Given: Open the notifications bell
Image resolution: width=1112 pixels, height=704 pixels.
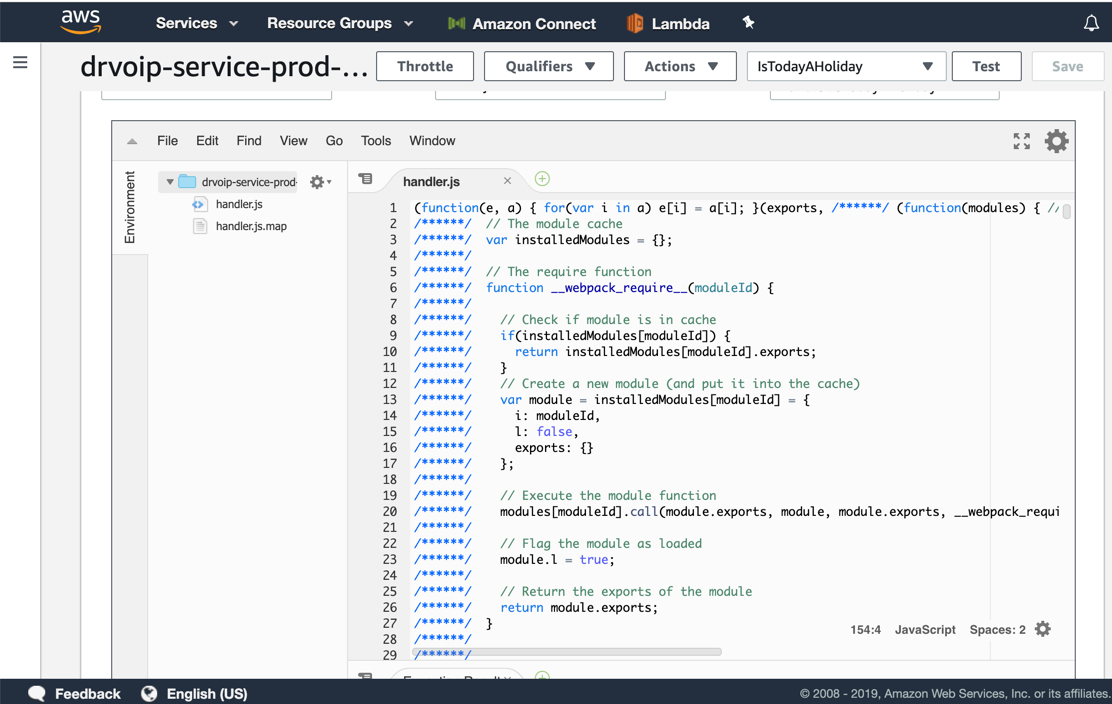Looking at the screenshot, I should tap(1091, 23).
